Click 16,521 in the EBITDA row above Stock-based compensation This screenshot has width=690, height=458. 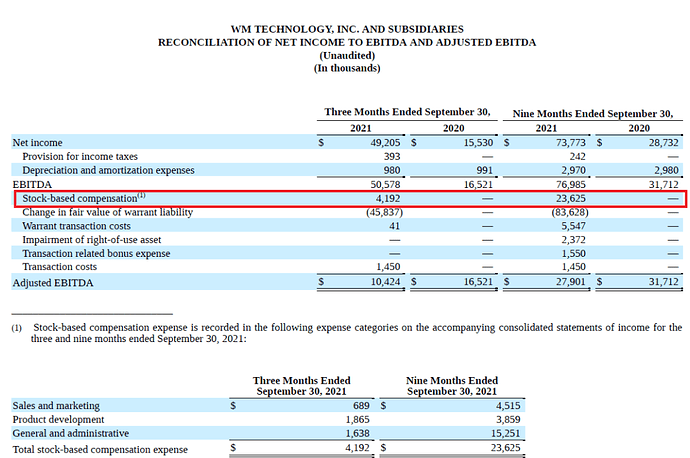tap(478, 184)
